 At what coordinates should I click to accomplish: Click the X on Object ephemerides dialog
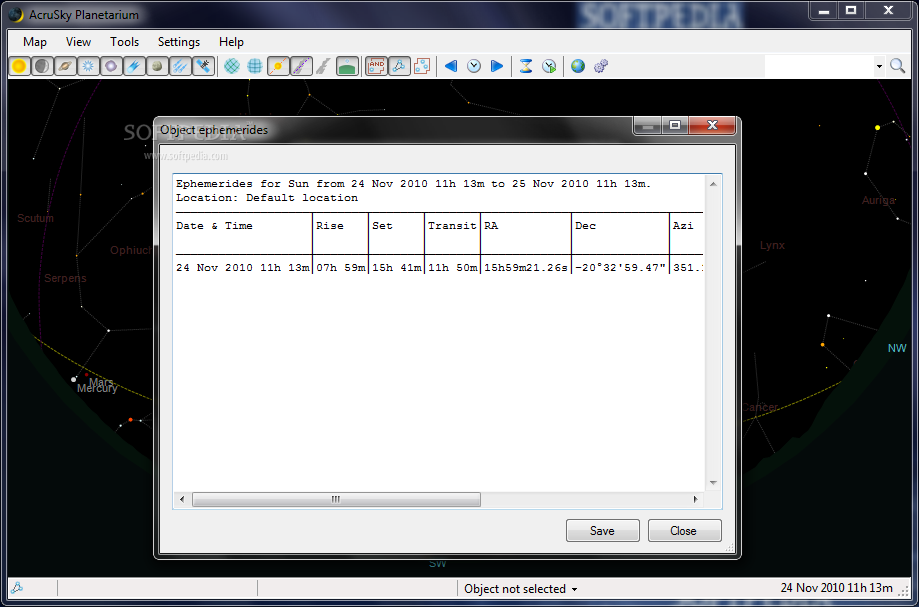(712, 125)
